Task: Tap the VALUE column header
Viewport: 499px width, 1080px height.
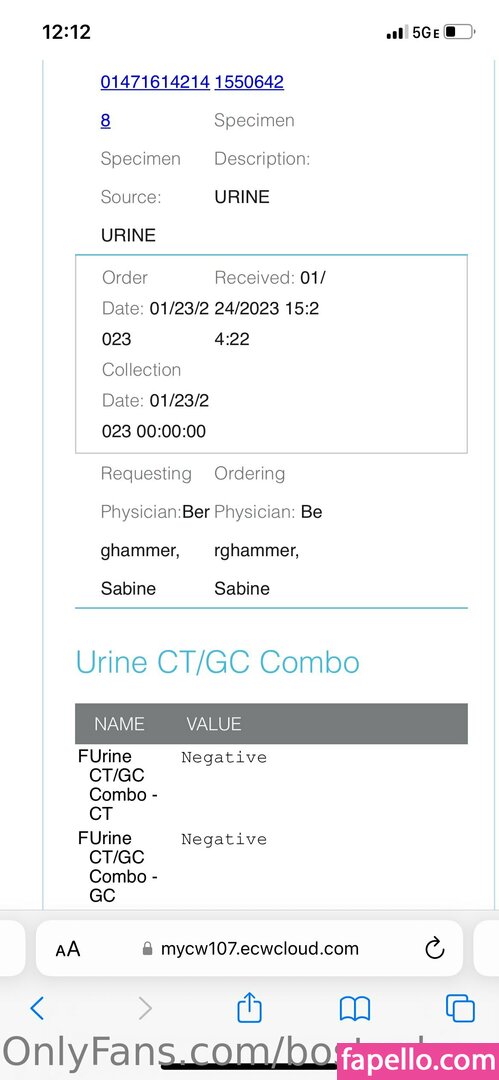Action: [214, 724]
